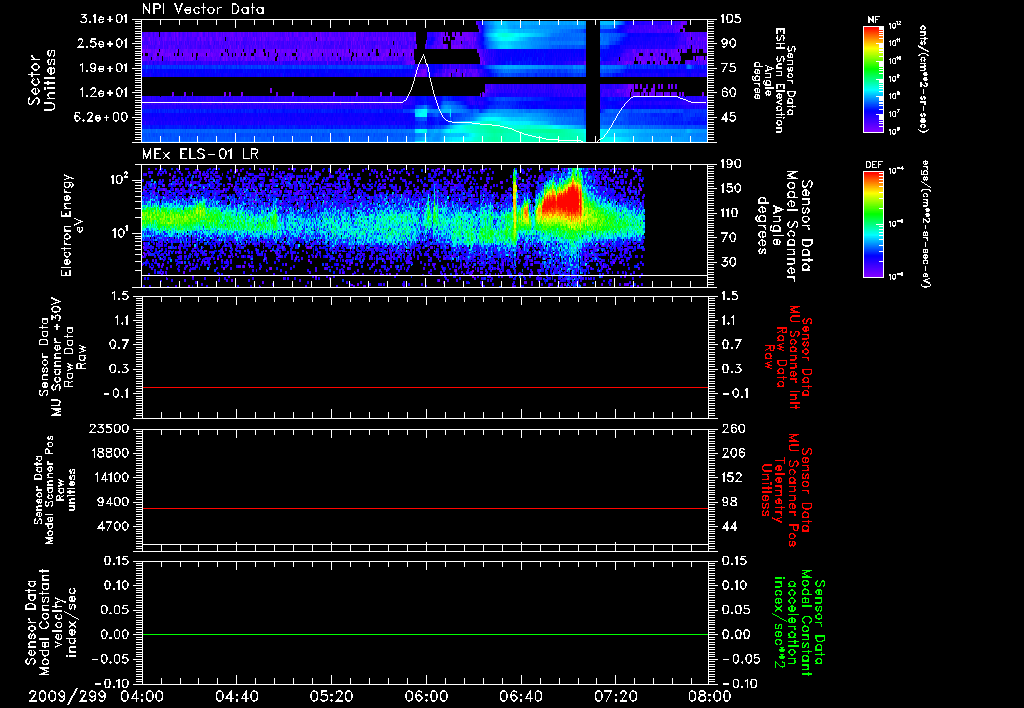Click the red high-flux burst in ELS spectrogram
This screenshot has height=708, width=1024.
(560, 201)
